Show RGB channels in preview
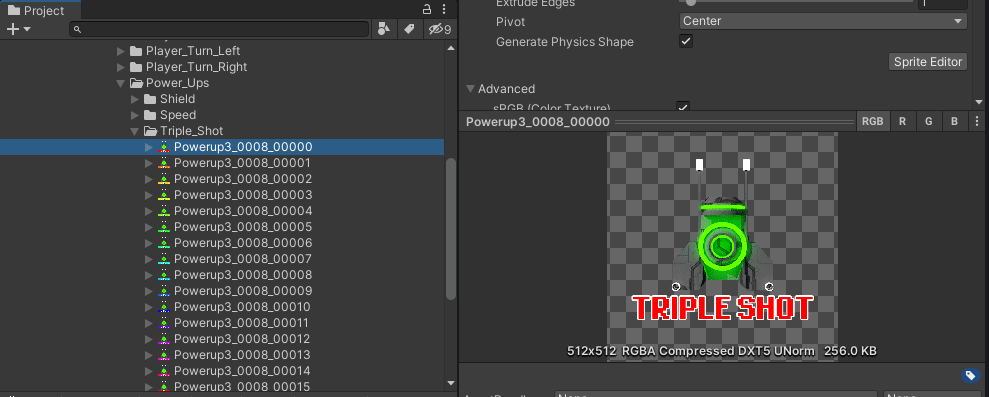 (x=872, y=122)
